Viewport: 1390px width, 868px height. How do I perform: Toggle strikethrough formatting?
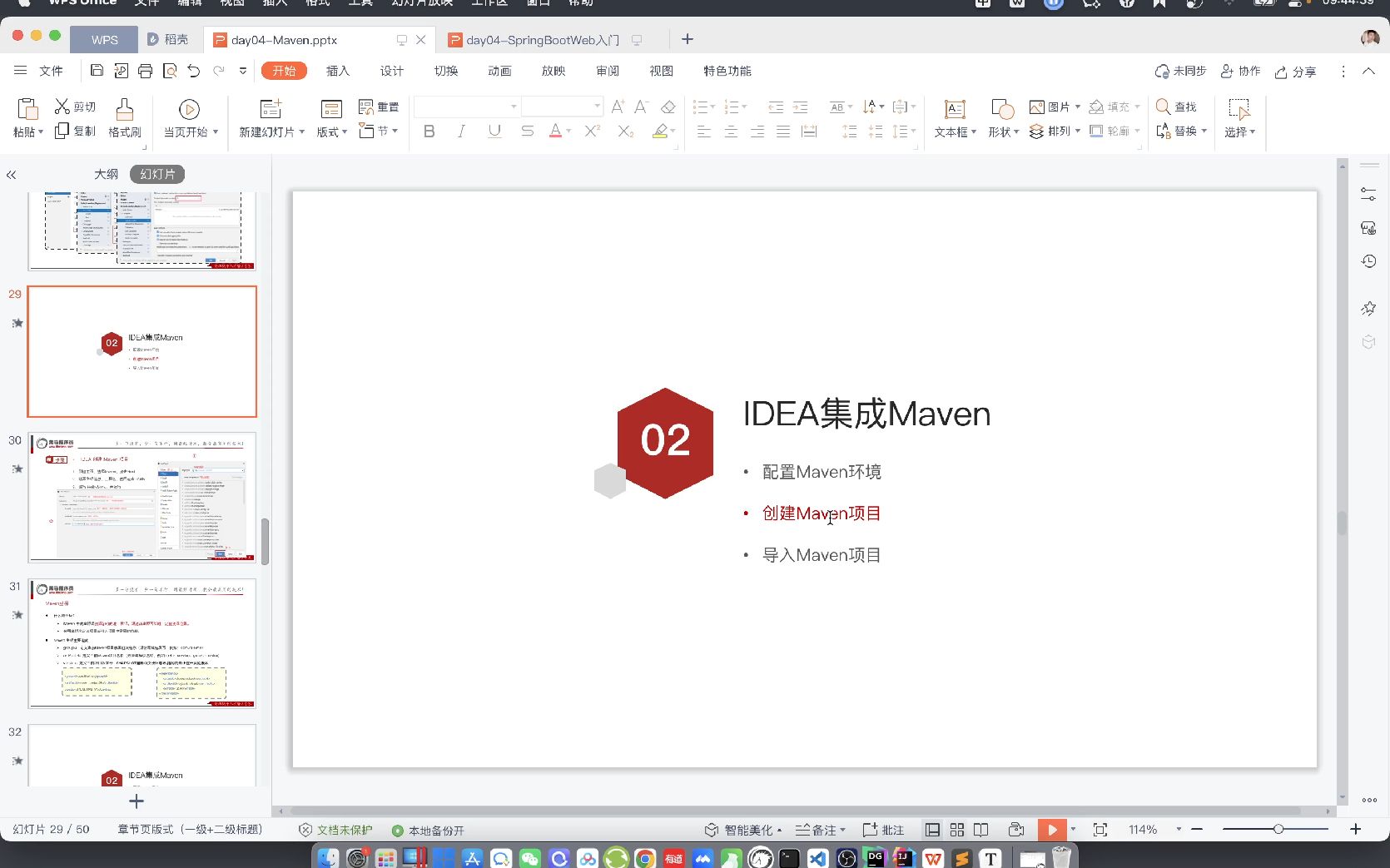pos(527,131)
